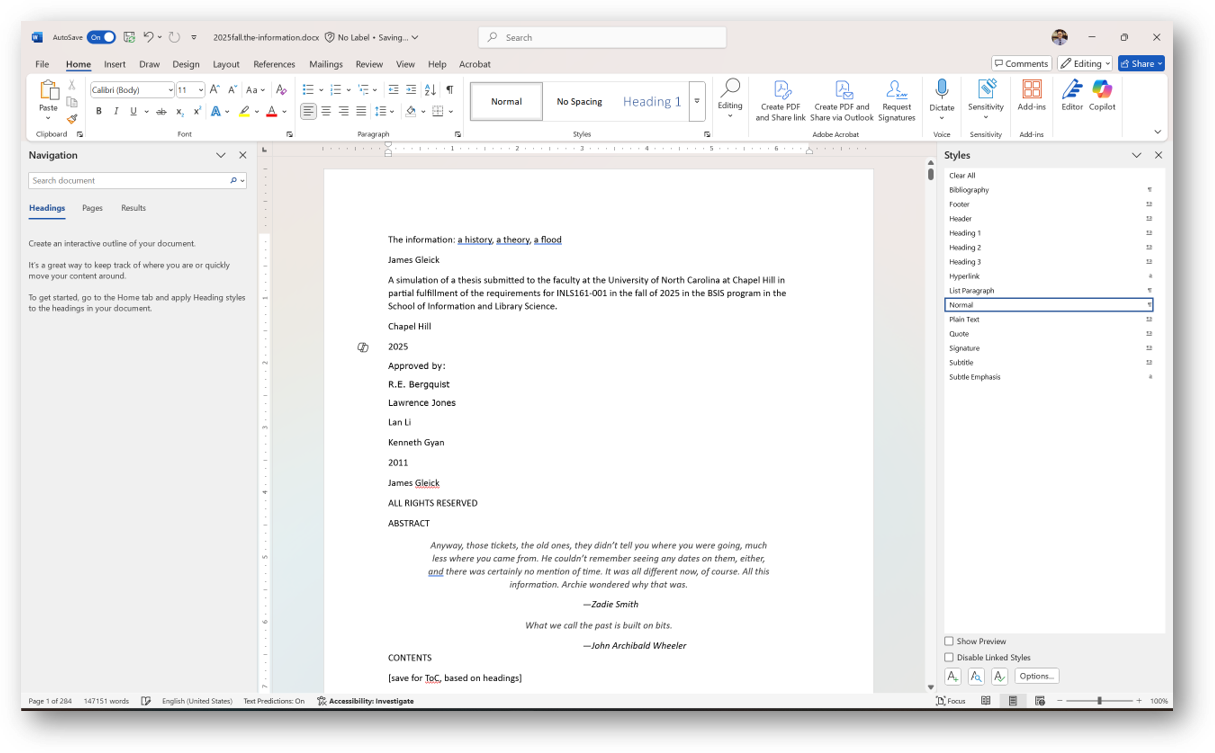Enable Show Preview in Styles pane

click(948, 641)
